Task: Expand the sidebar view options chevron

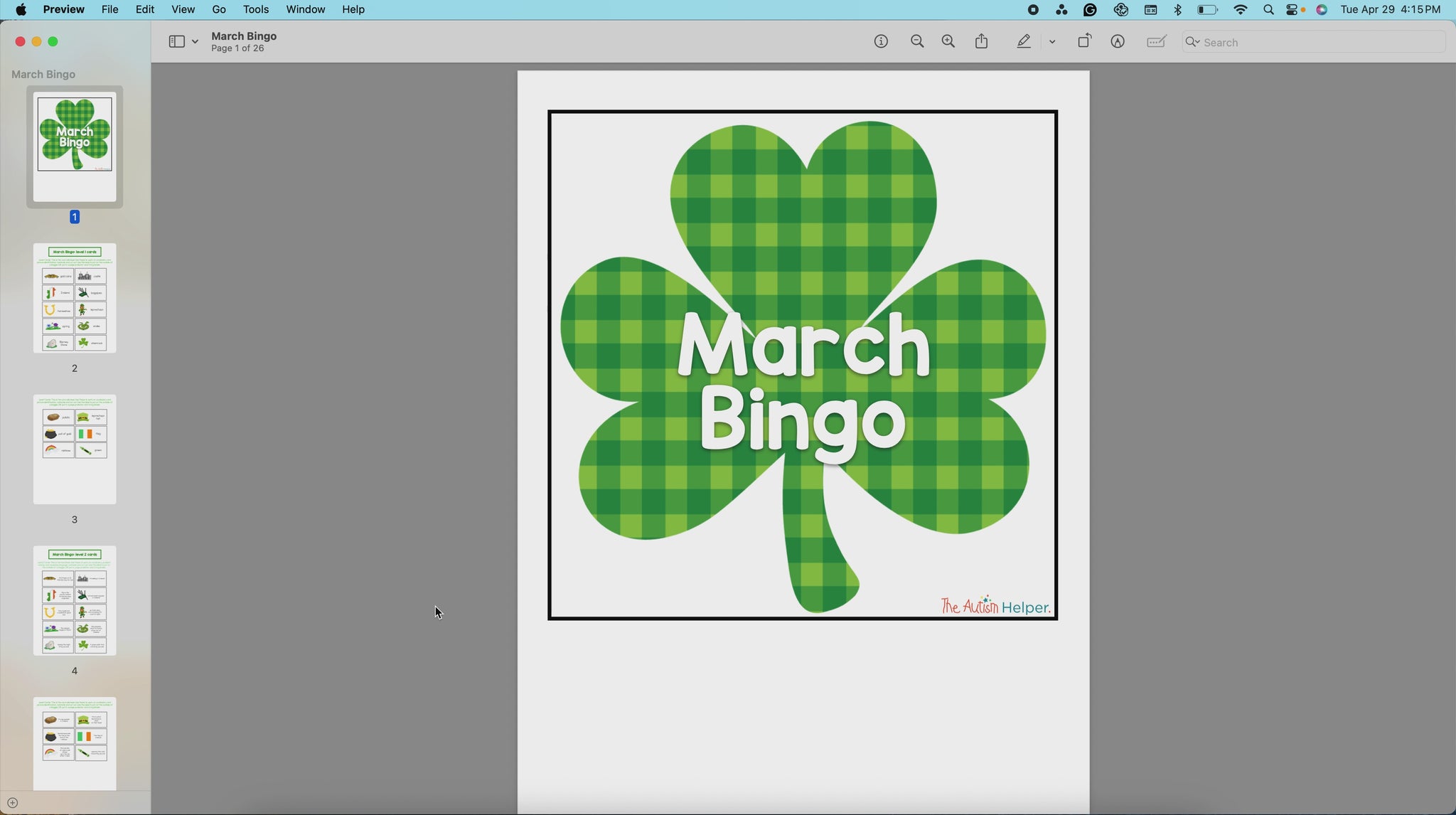Action: click(195, 42)
